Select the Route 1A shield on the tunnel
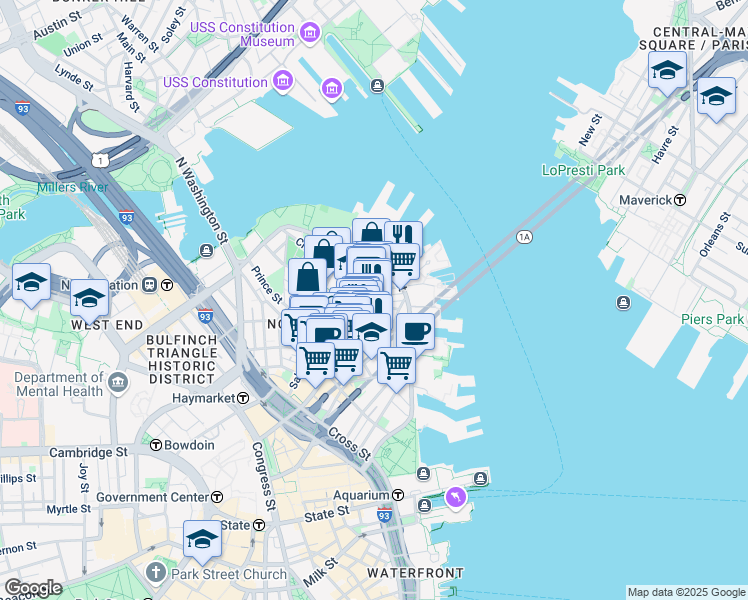Image resolution: width=748 pixels, height=600 pixels. (524, 237)
